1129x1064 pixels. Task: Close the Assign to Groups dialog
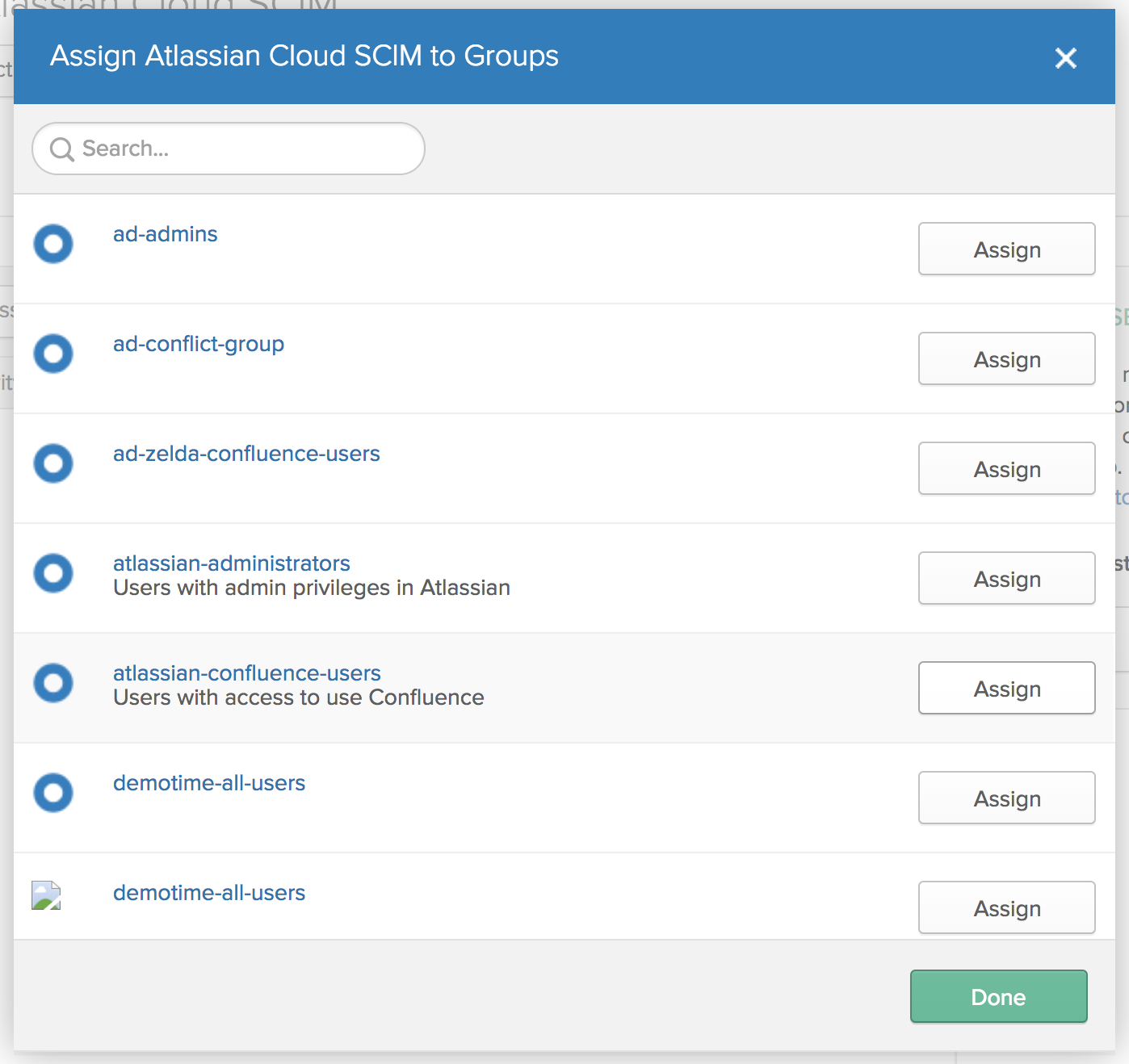click(1066, 58)
